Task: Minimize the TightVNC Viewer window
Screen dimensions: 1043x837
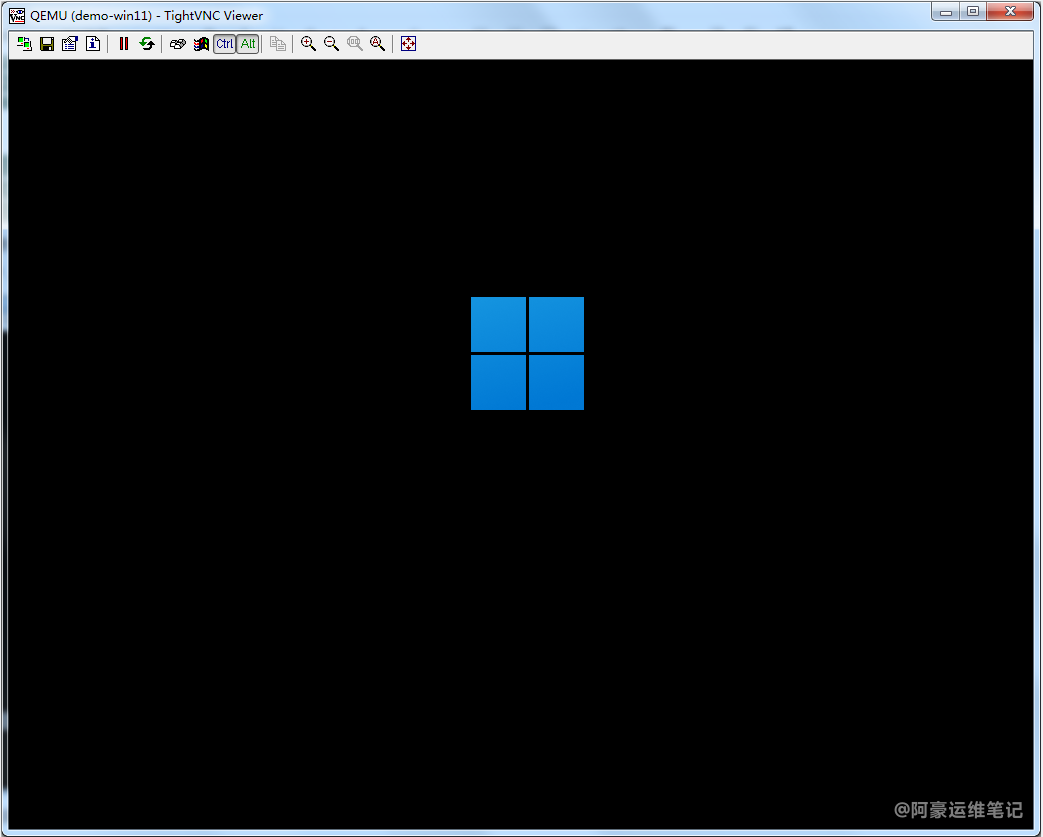Action: tap(946, 12)
